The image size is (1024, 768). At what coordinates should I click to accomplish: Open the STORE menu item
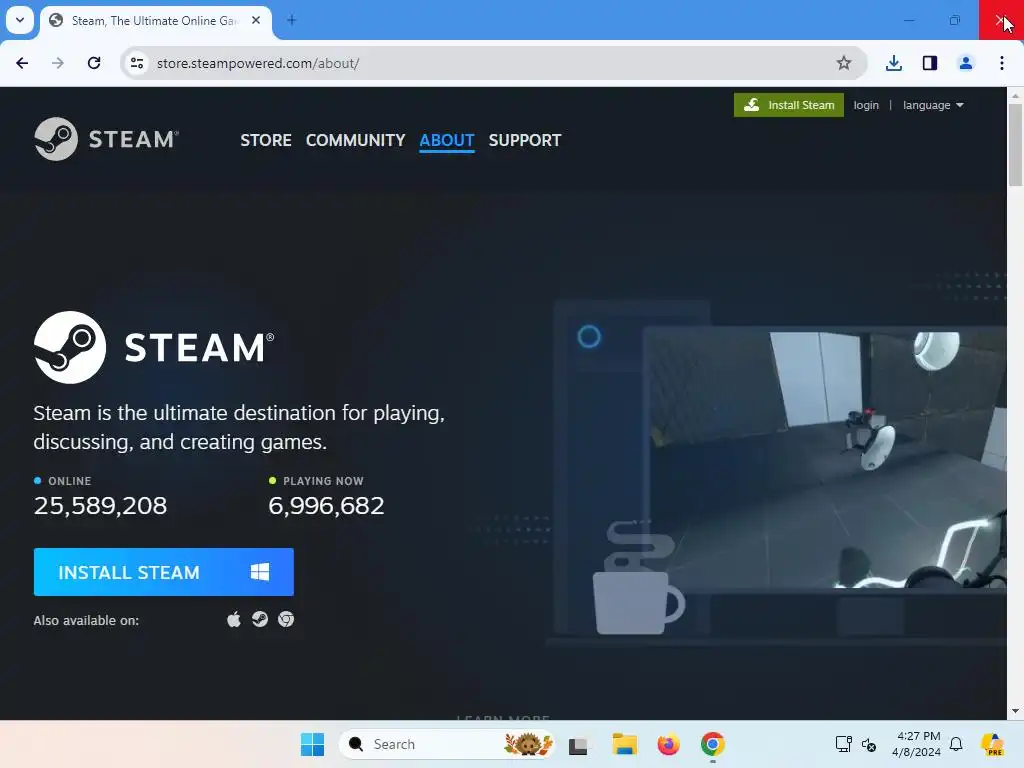pos(266,140)
